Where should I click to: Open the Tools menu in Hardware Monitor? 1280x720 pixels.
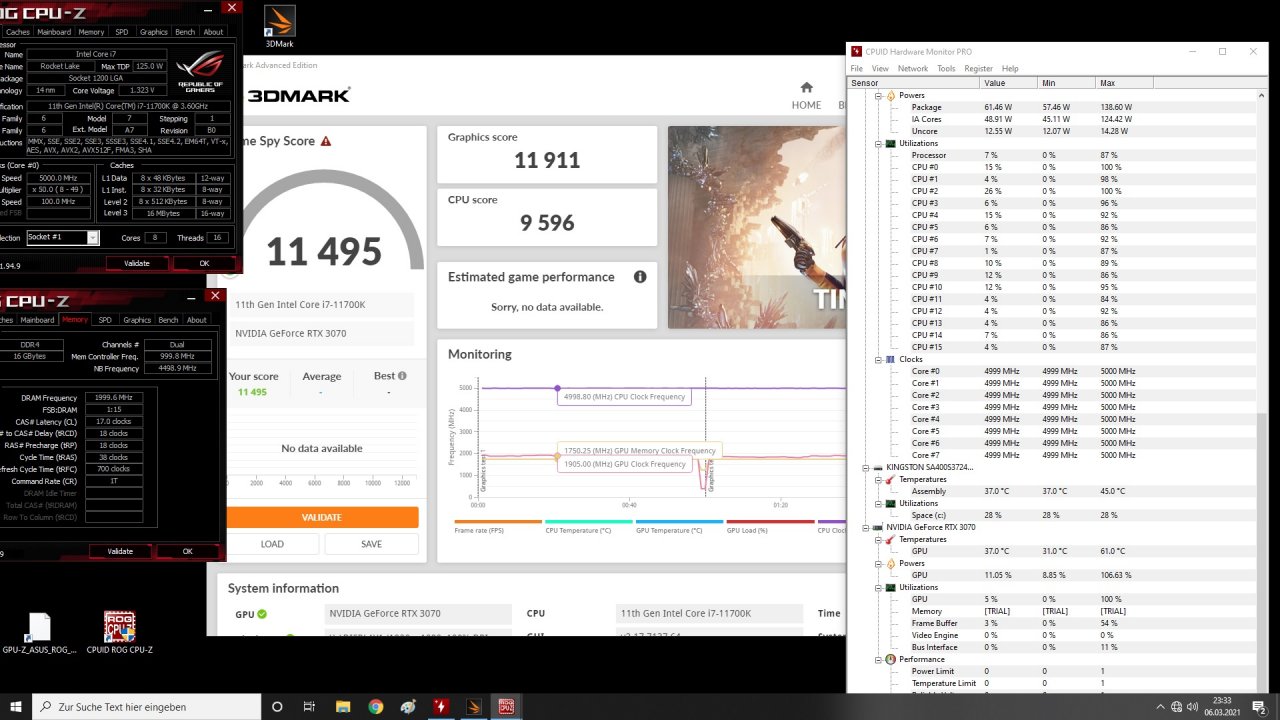point(946,69)
